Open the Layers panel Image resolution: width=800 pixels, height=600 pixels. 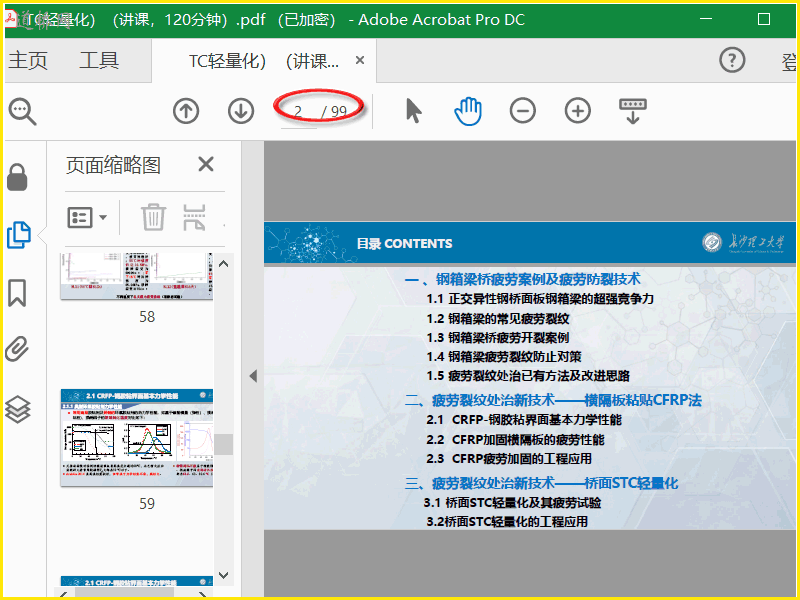point(18,410)
